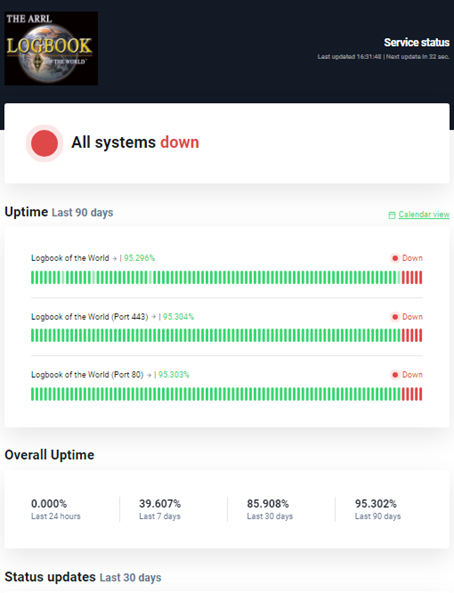Image resolution: width=454 pixels, height=593 pixels.
Task: Open the Logbook of the World (Port 80) monitor
Action: click(x=87, y=374)
